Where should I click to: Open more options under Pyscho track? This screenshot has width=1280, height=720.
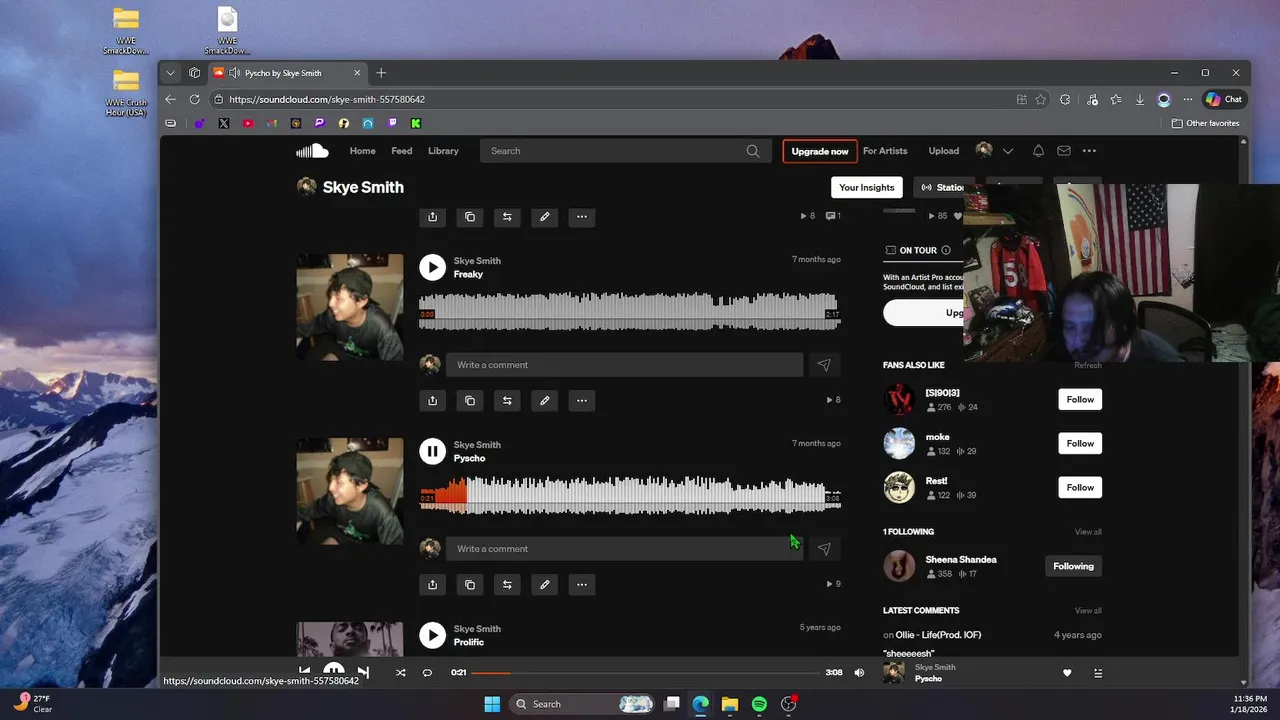point(582,585)
